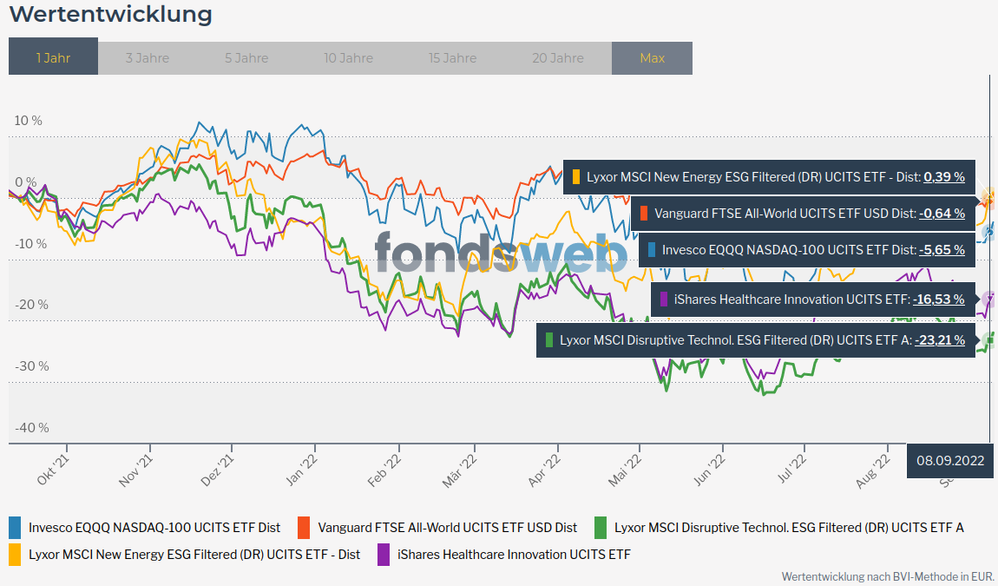Viewport: 998px width, 586px height.
Task: Click the blue Invesco EQQQ legend swatch
Action: pyautogui.click(x=15, y=527)
